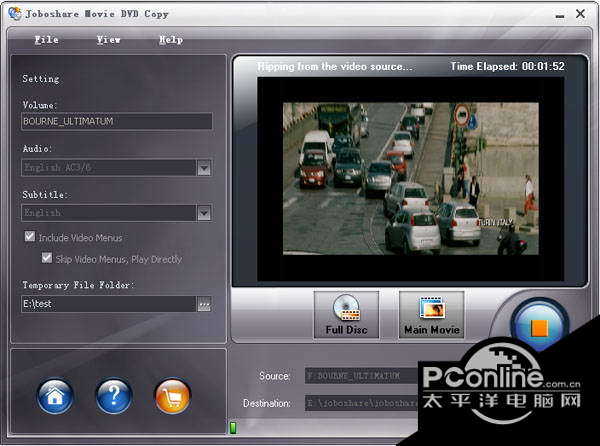Click the Source path field

click(360, 376)
